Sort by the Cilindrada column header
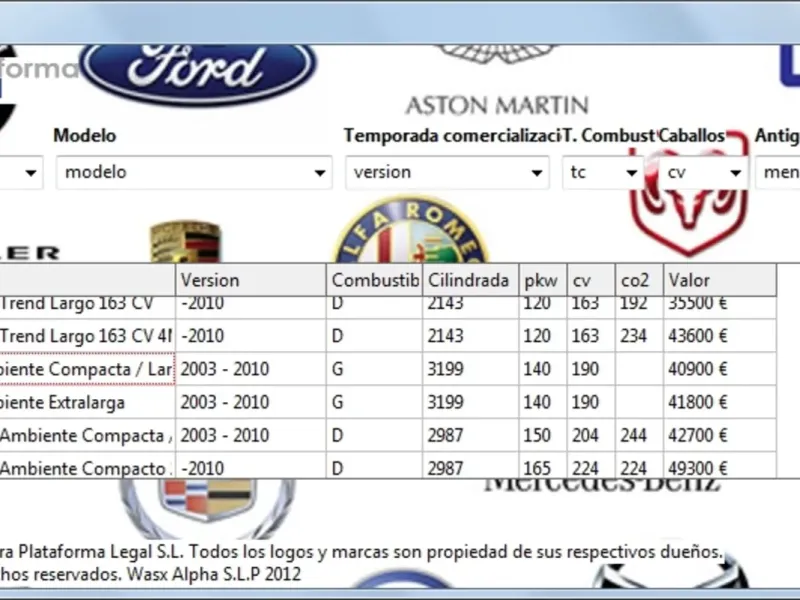The image size is (800, 600). [470, 280]
